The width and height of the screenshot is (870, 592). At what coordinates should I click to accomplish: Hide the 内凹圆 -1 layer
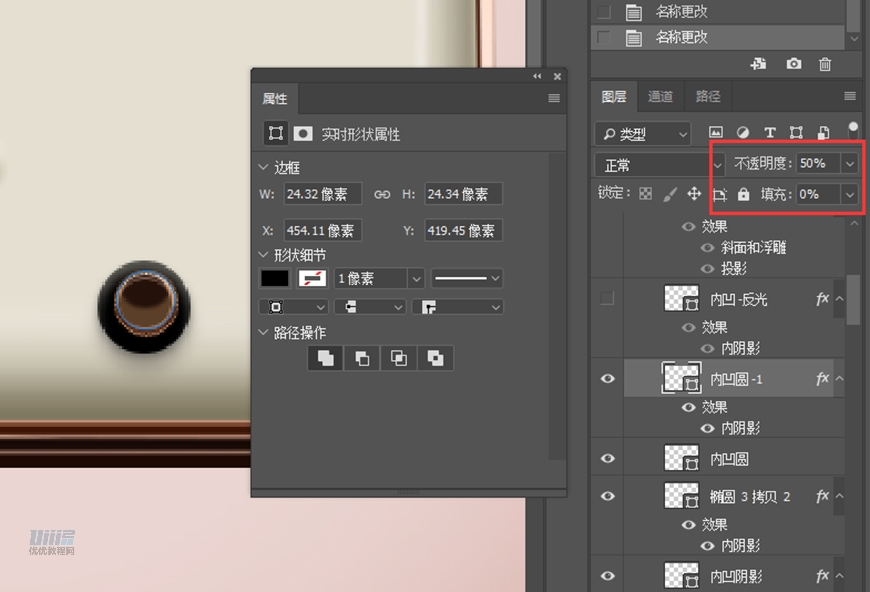pyautogui.click(x=607, y=378)
